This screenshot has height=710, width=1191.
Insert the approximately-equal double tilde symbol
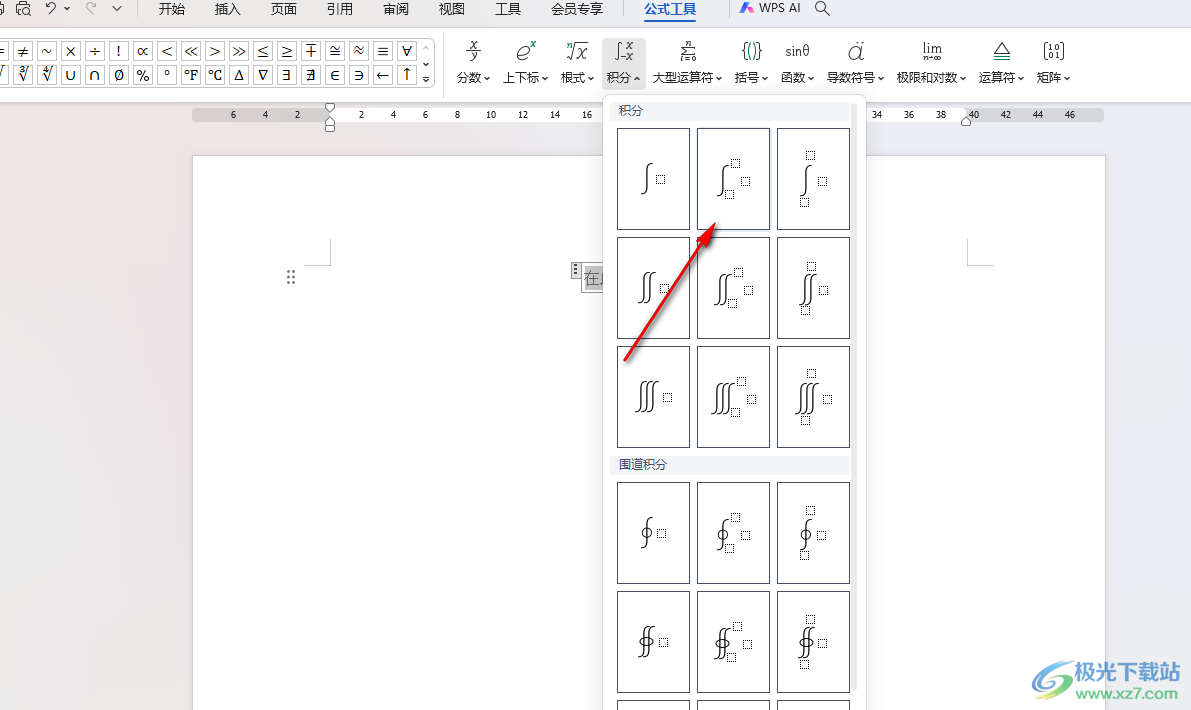pyautogui.click(x=359, y=51)
